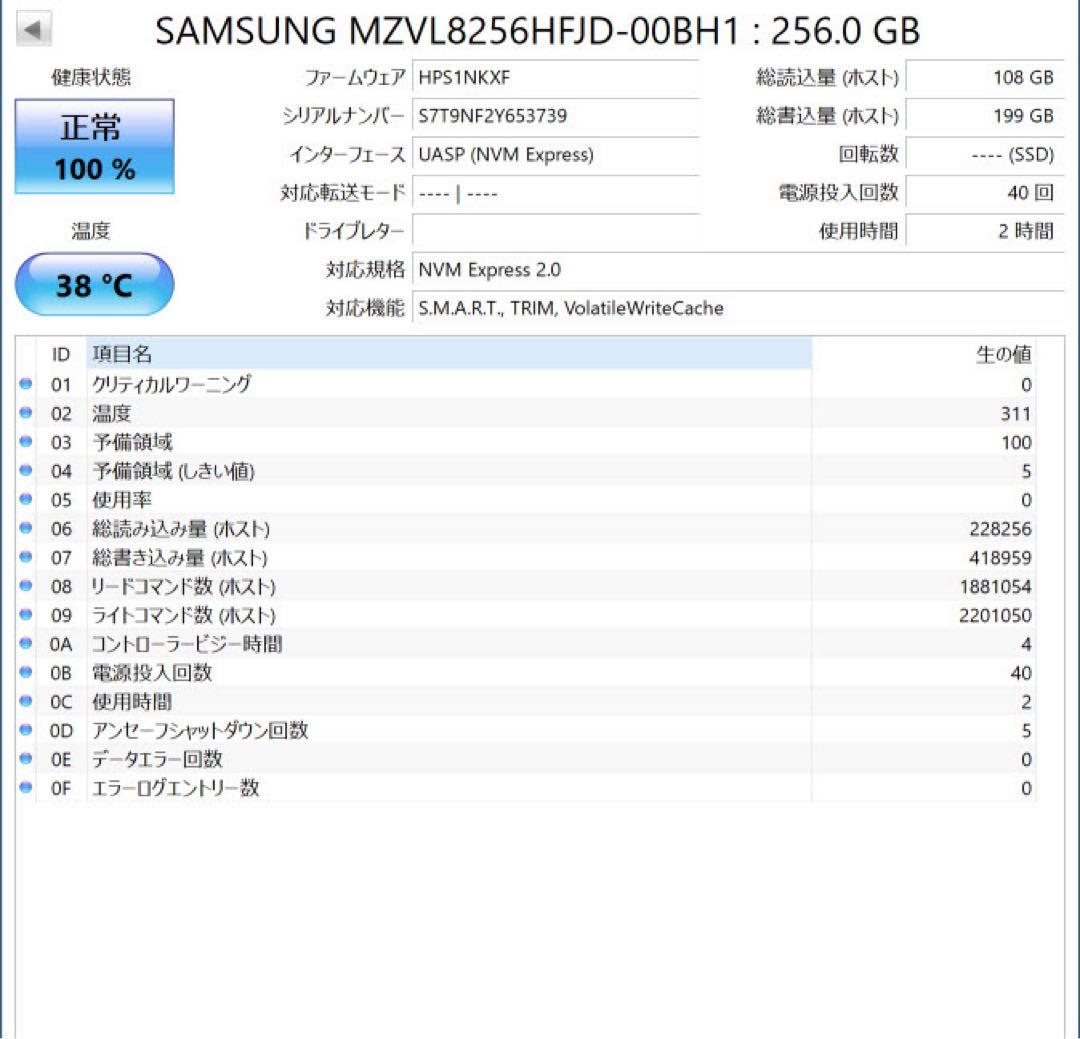Click the raw value 418959
The width and height of the screenshot is (1080, 1039).
coord(1000,557)
